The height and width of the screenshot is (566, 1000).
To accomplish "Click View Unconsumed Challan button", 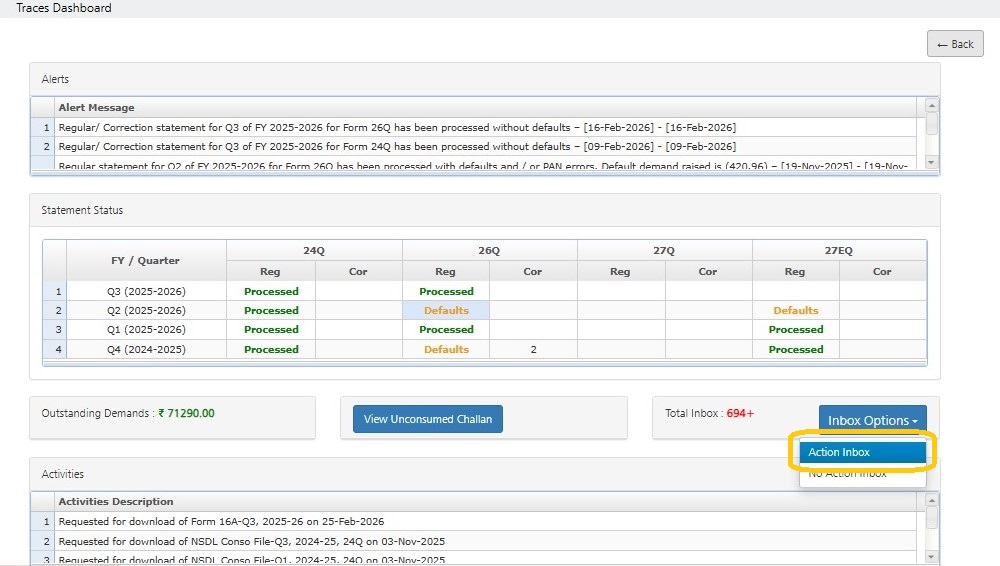I will [x=428, y=419].
